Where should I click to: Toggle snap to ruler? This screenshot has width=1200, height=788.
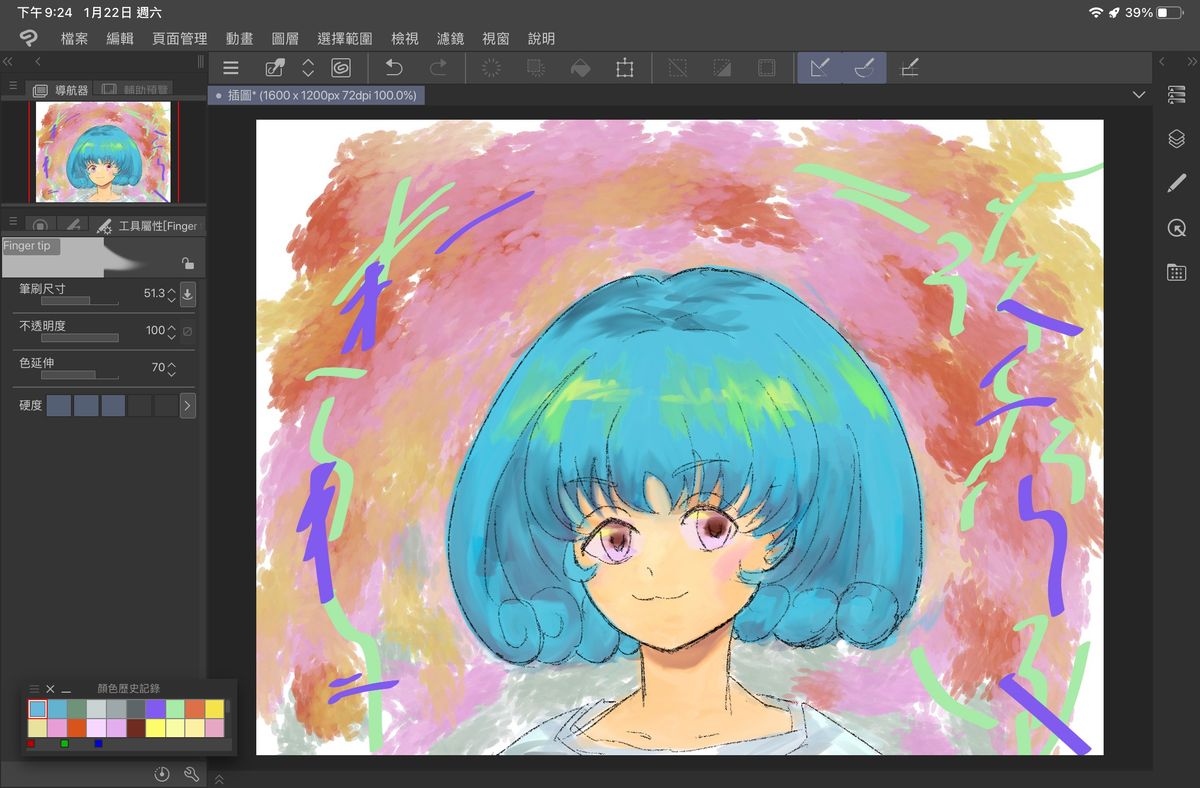pos(820,68)
